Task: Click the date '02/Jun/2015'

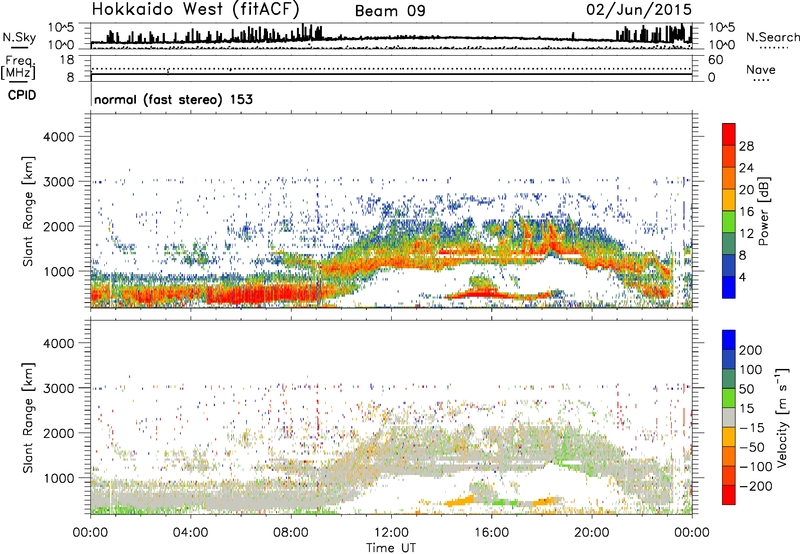Action: (639, 10)
